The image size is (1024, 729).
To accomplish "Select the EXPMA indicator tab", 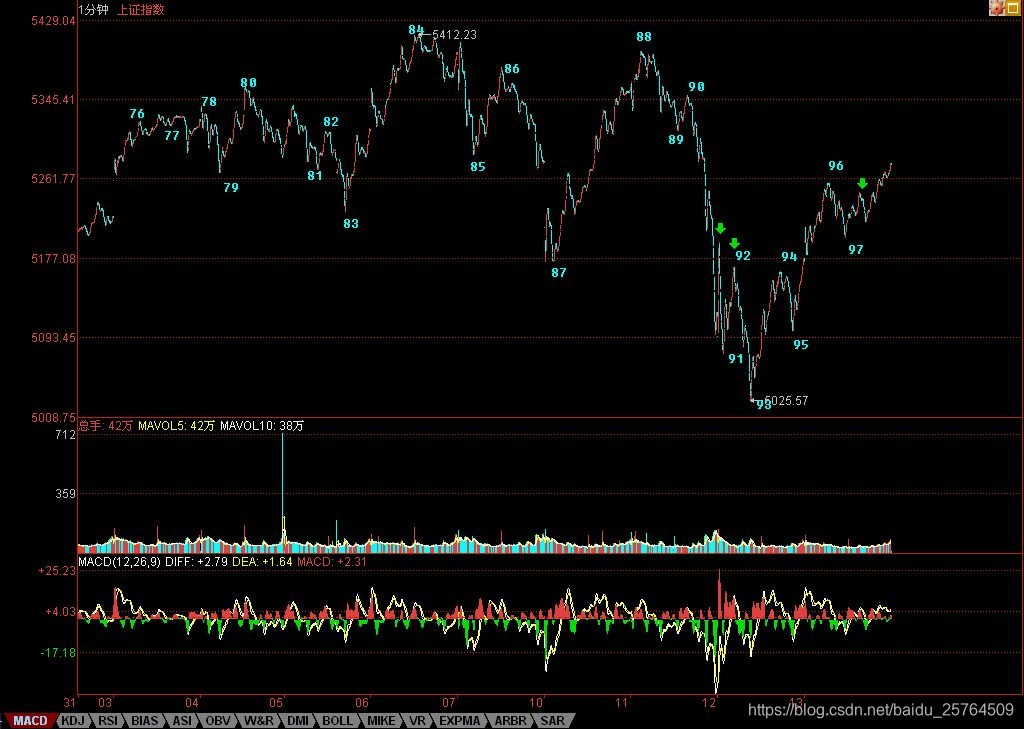I will click(460, 721).
